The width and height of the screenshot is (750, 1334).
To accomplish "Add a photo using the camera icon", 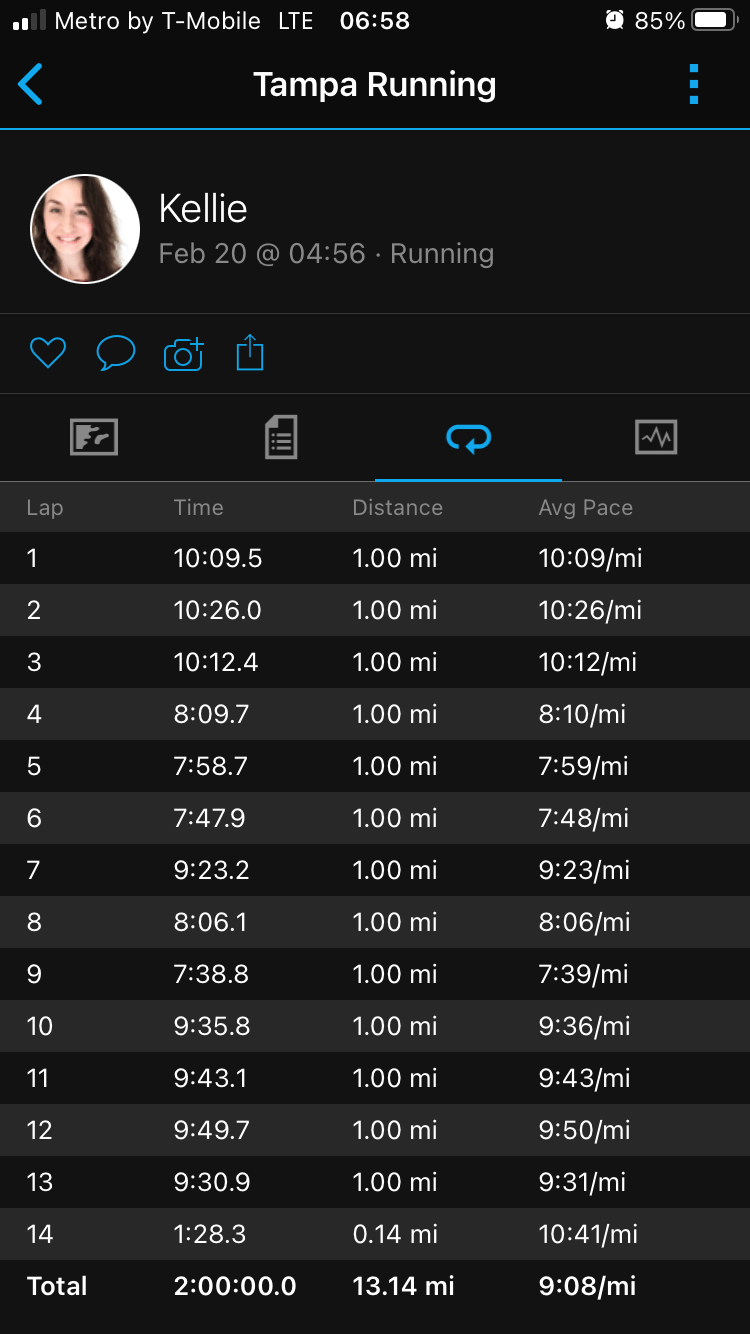I will click(183, 353).
